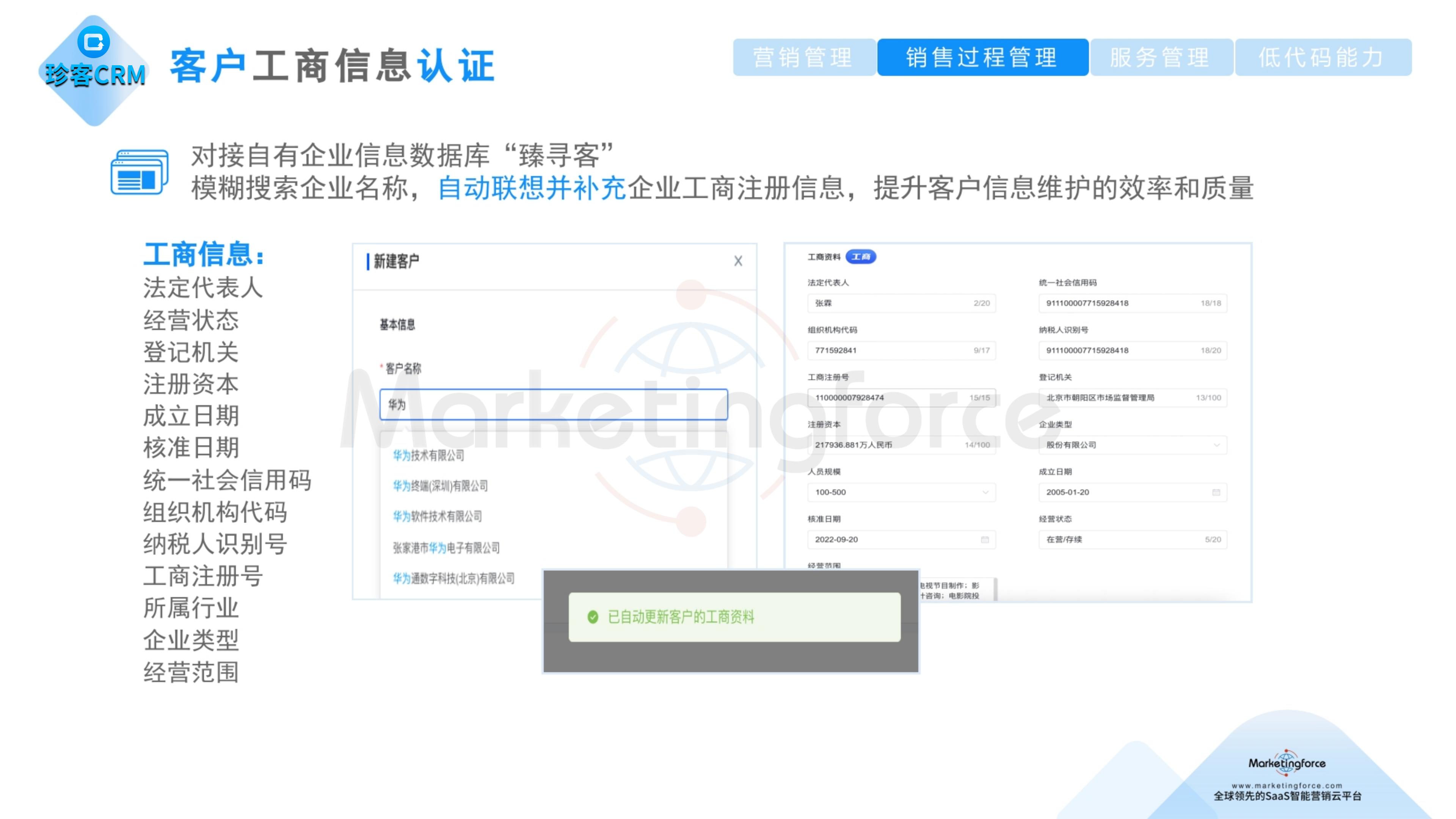Open the 核准日期 calendar icon
This screenshot has height=819, width=1456.
click(985, 539)
